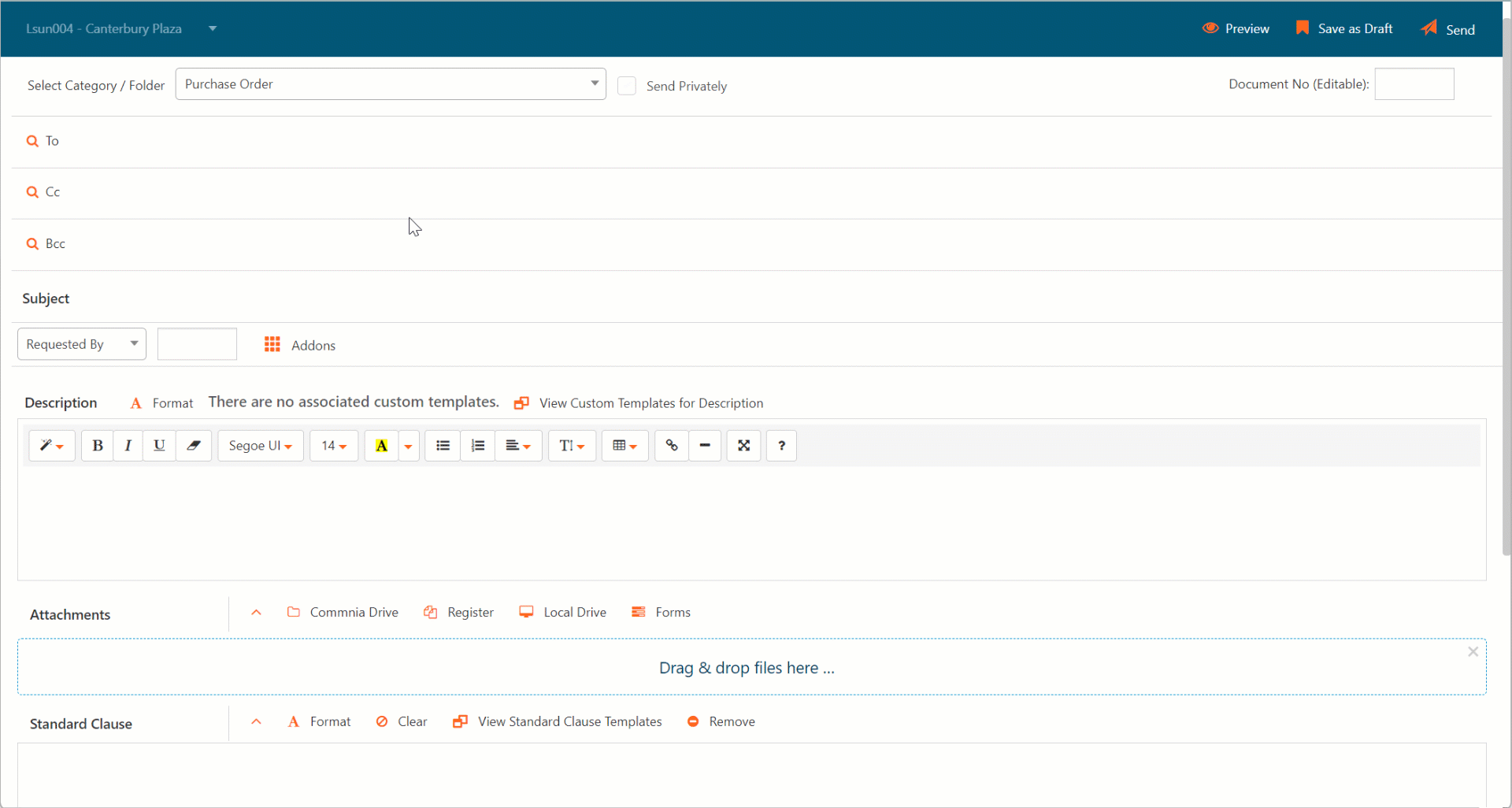This screenshot has height=808, width=1512.
Task: Insert unordered bullet list
Action: coord(443,446)
